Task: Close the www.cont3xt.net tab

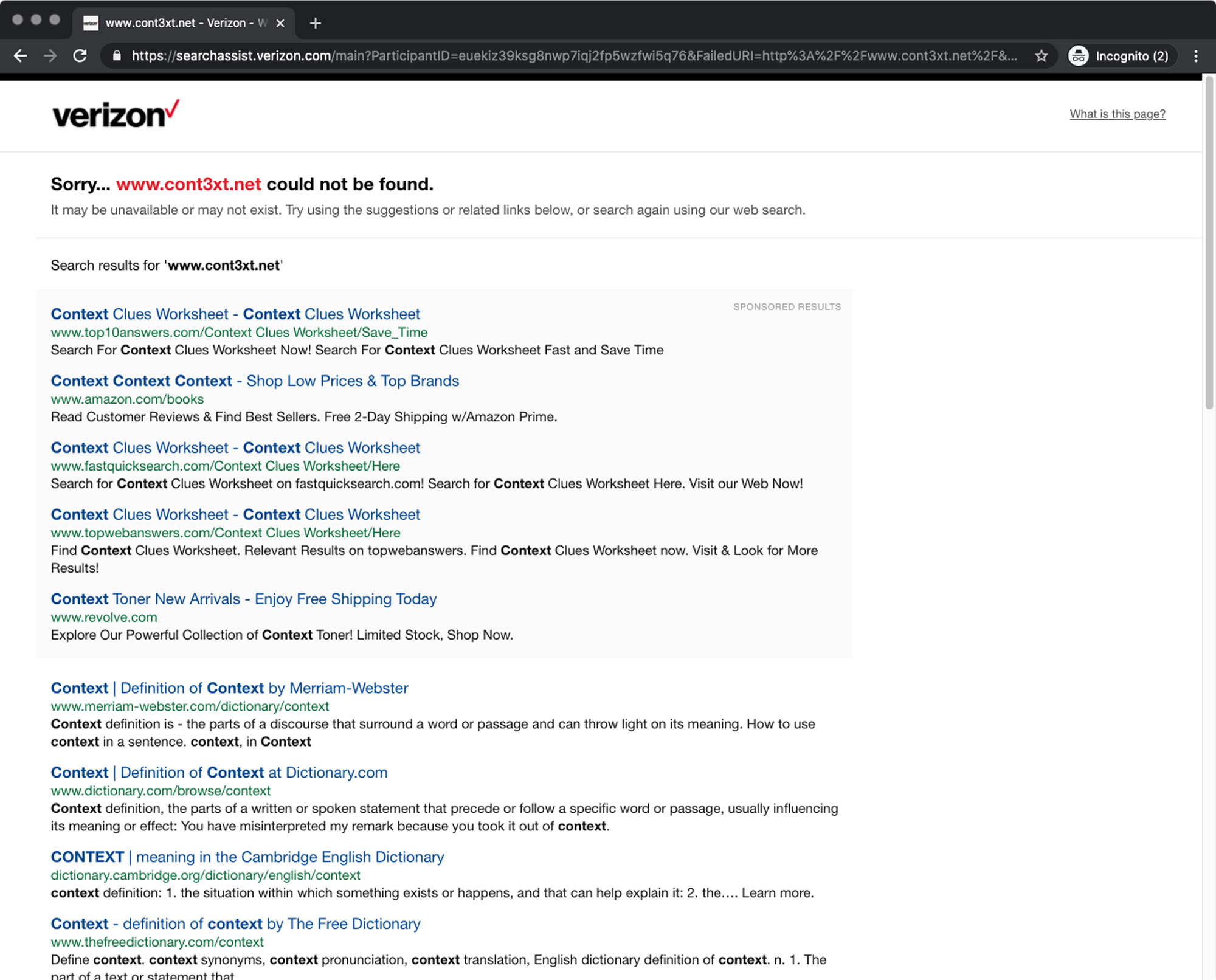Action: coord(280,23)
